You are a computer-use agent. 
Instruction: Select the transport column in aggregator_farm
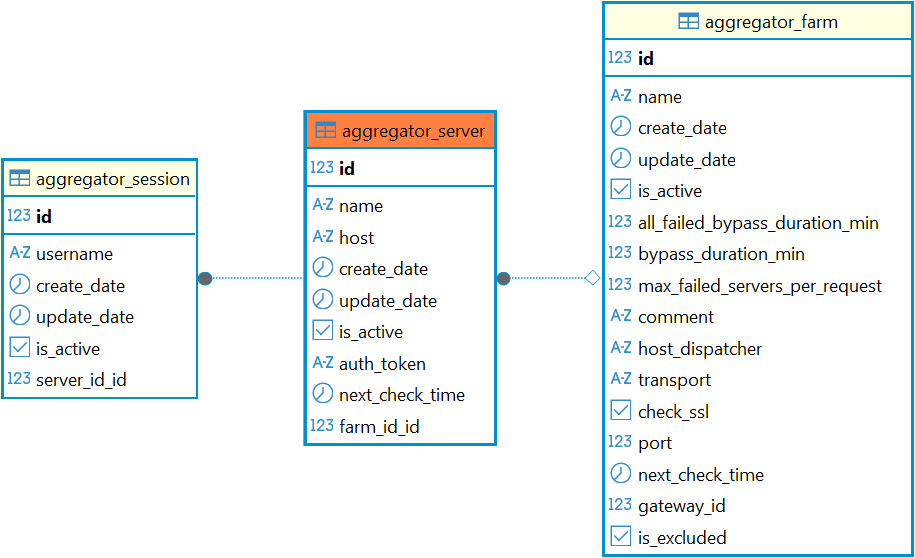674,380
